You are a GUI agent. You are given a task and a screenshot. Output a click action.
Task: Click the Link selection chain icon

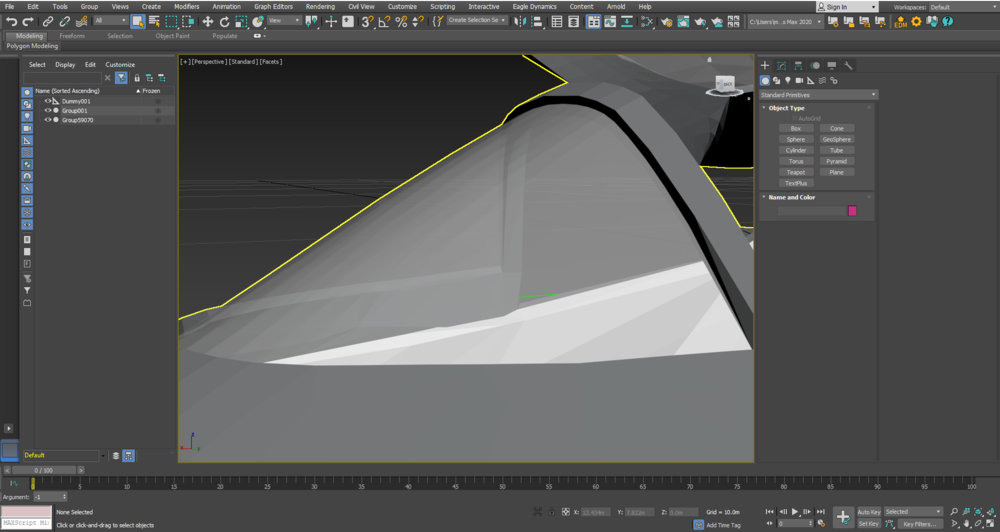click(47, 21)
